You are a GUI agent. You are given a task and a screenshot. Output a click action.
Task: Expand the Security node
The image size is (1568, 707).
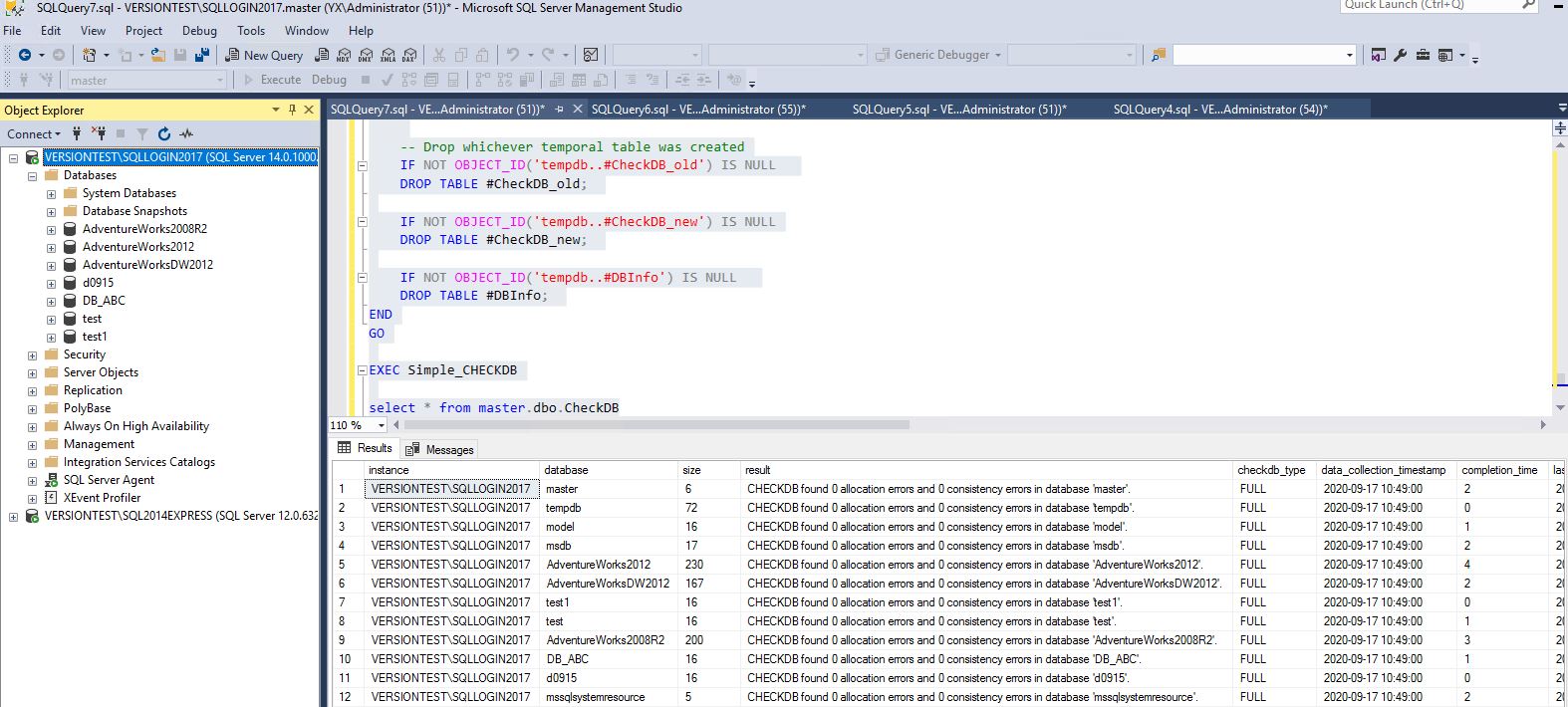click(x=32, y=354)
